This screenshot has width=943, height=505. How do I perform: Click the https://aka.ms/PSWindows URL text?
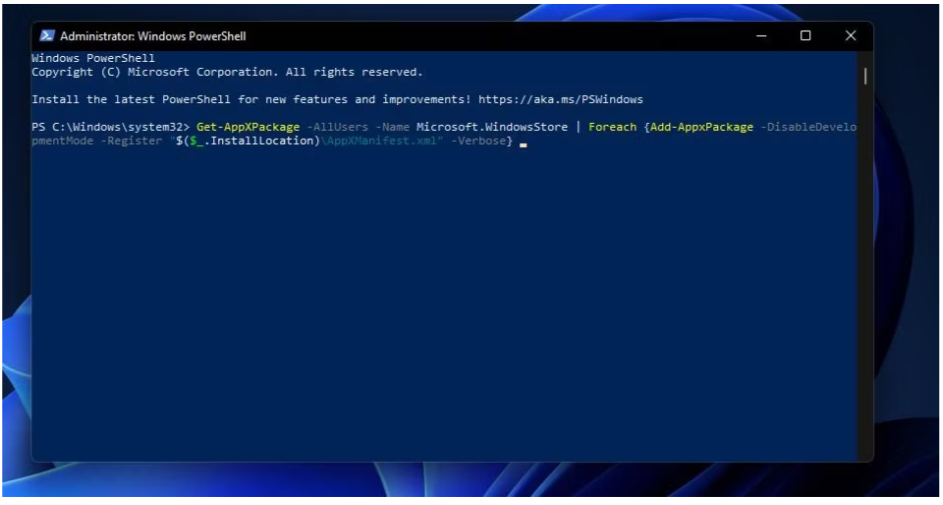pos(561,99)
